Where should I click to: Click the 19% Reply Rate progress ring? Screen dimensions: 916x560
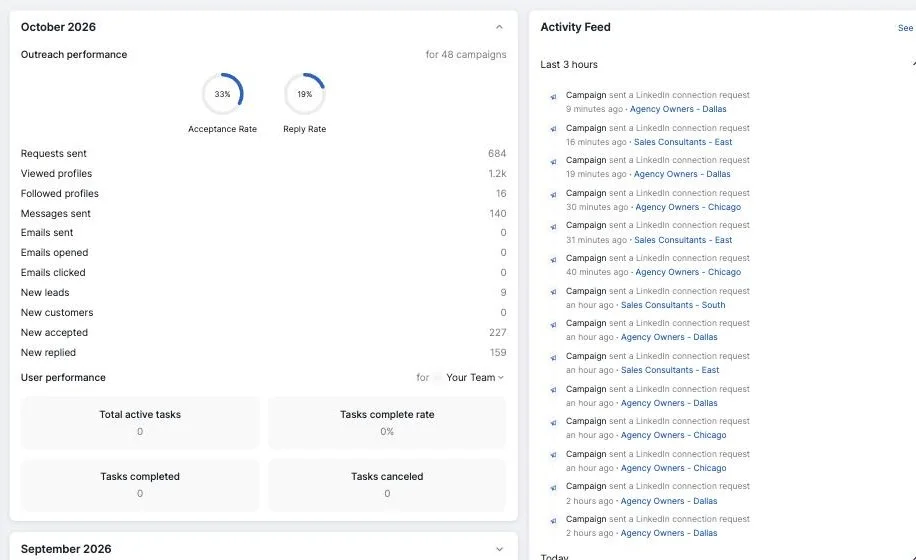(304, 94)
